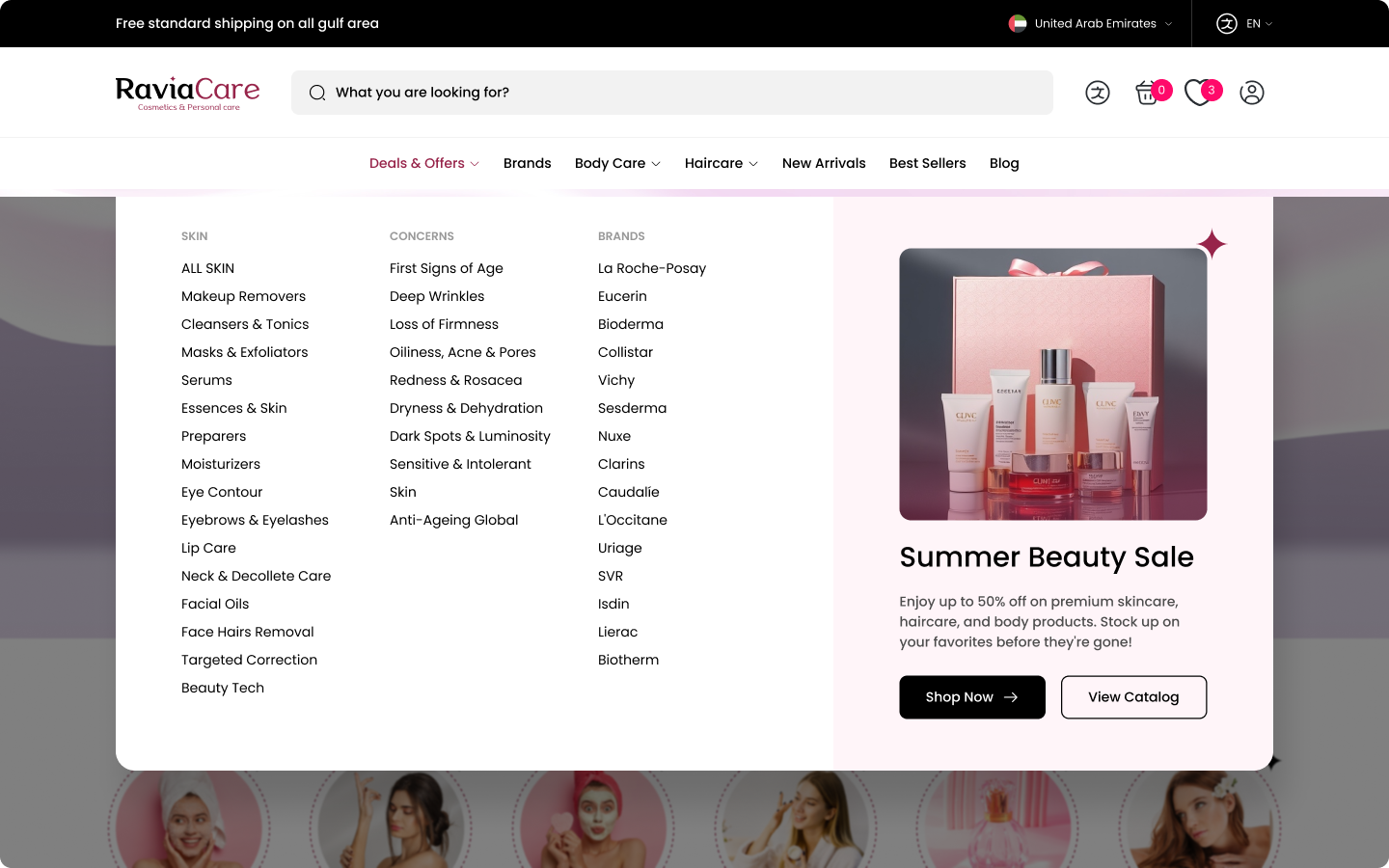Click the United Arab Emirates flag icon

click(1018, 23)
